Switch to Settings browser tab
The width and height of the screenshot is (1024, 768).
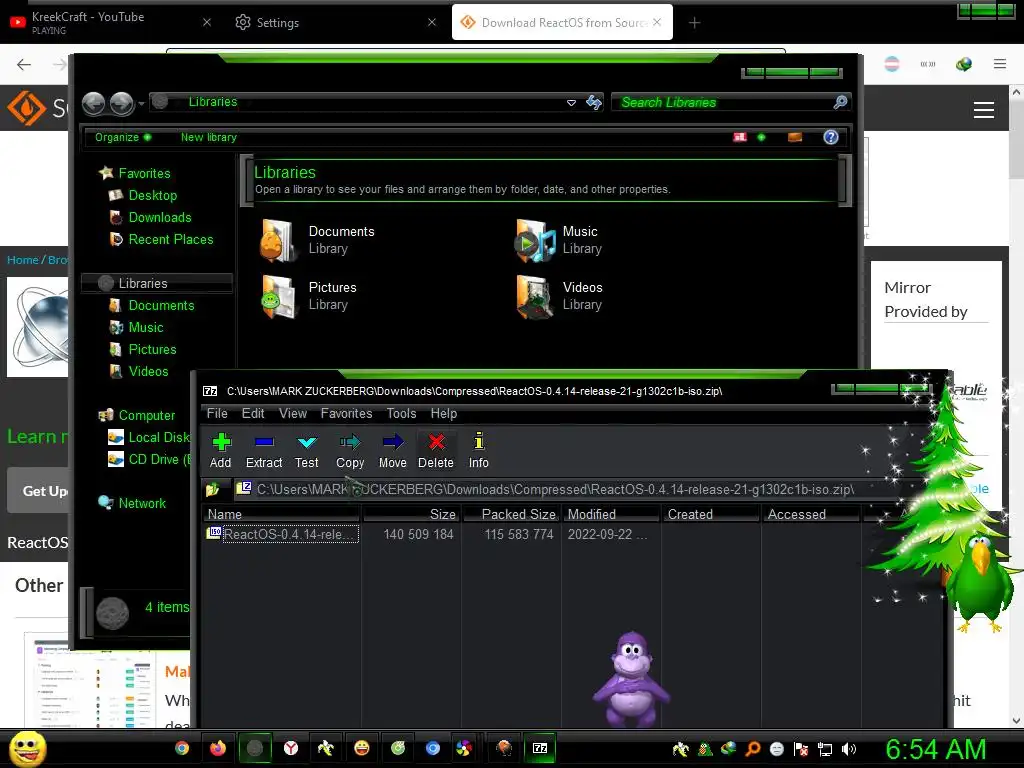333,22
